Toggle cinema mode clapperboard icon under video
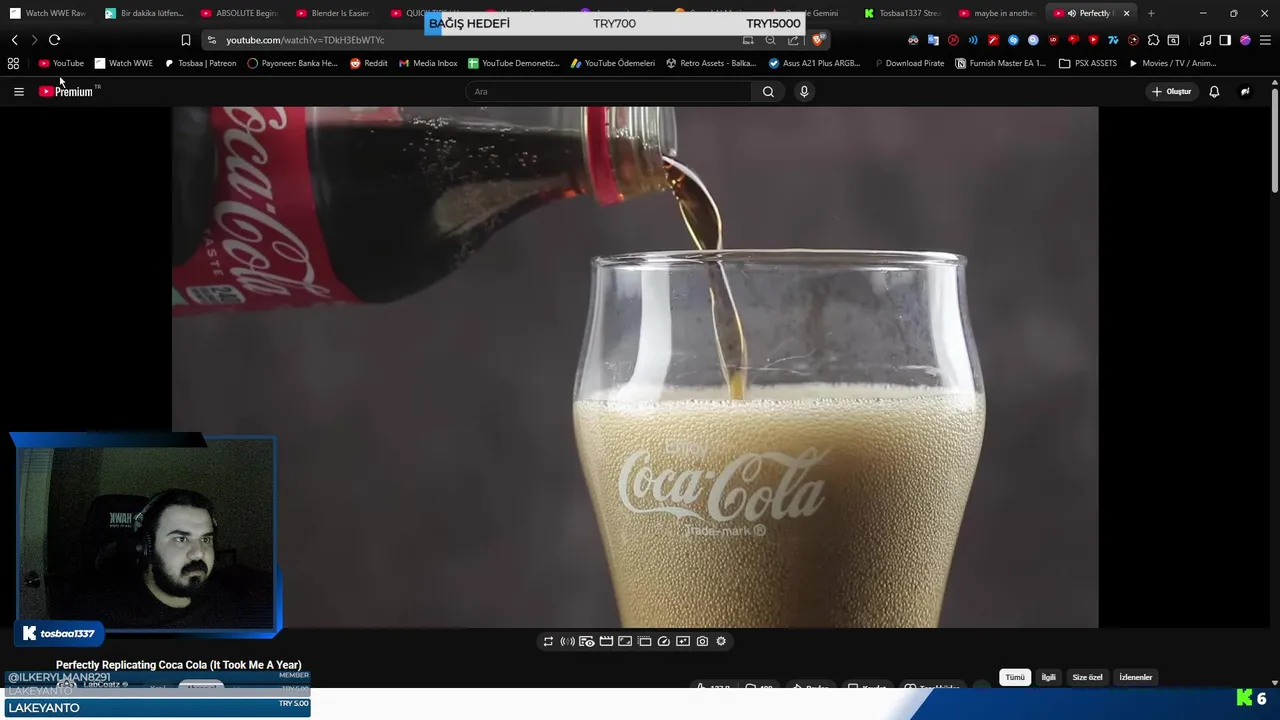Image resolution: width=1280 pixels, height=720 pixels. (606, 641)
